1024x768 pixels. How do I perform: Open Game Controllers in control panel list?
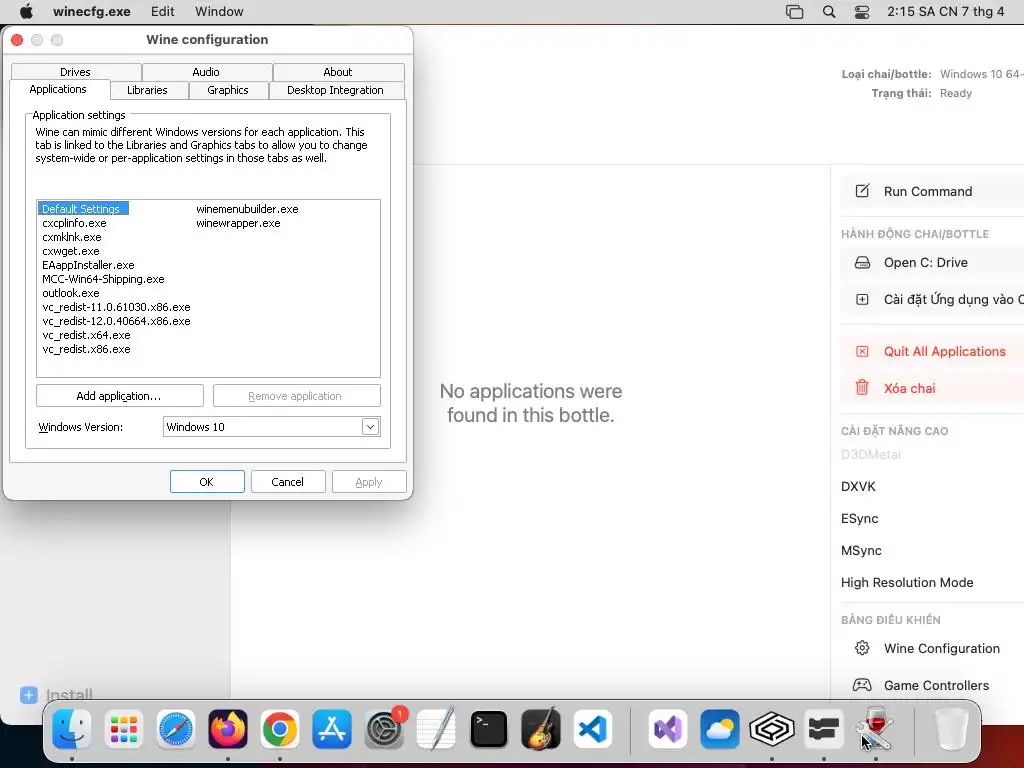click(936, 685)
